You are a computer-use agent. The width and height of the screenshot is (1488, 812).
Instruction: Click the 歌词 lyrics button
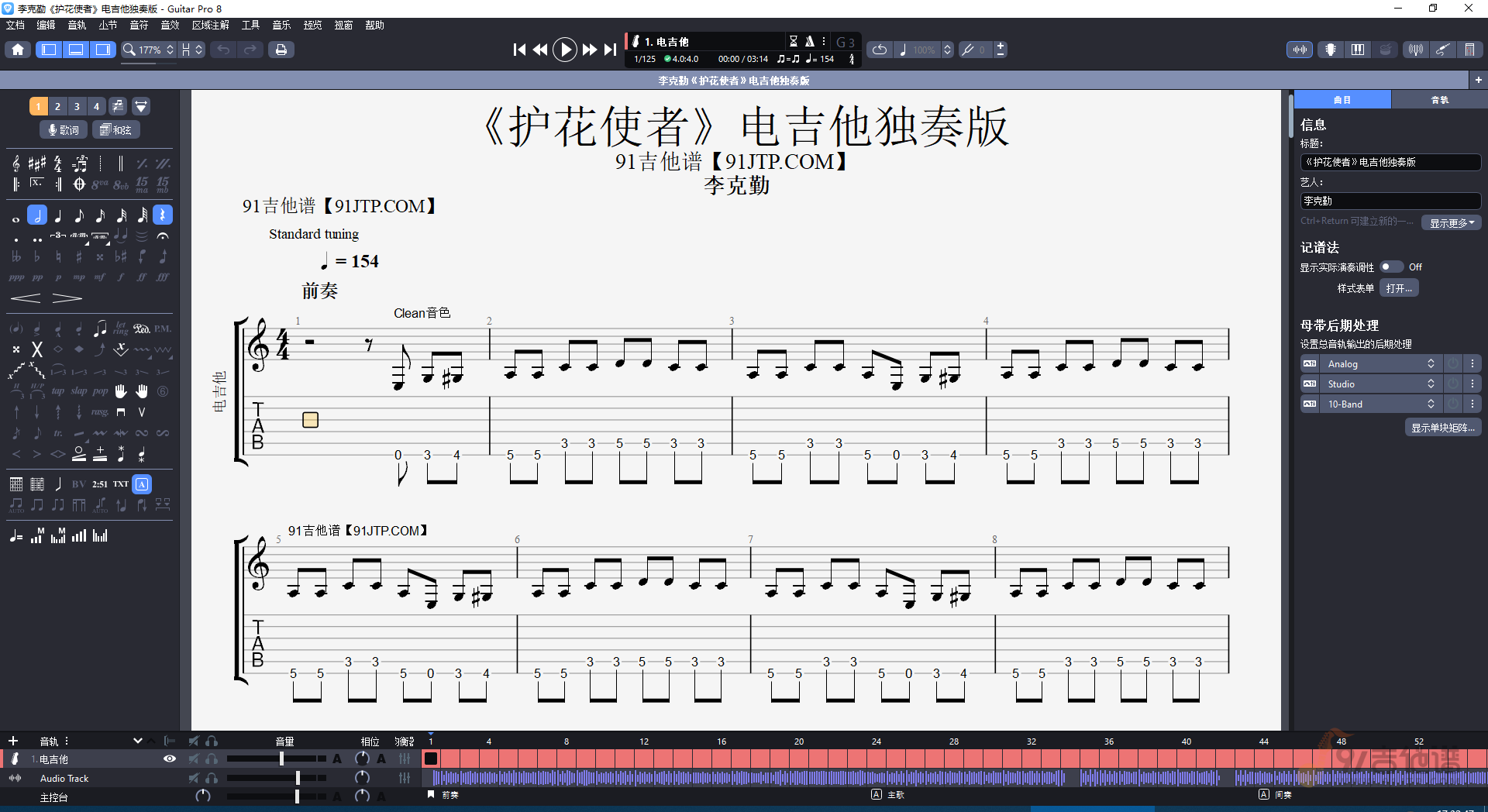(64, 129)
